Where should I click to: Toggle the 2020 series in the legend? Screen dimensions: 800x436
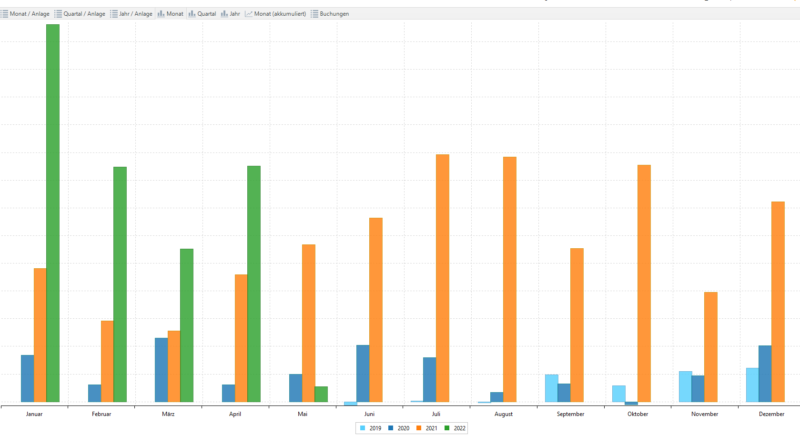[x=397, y=428]
